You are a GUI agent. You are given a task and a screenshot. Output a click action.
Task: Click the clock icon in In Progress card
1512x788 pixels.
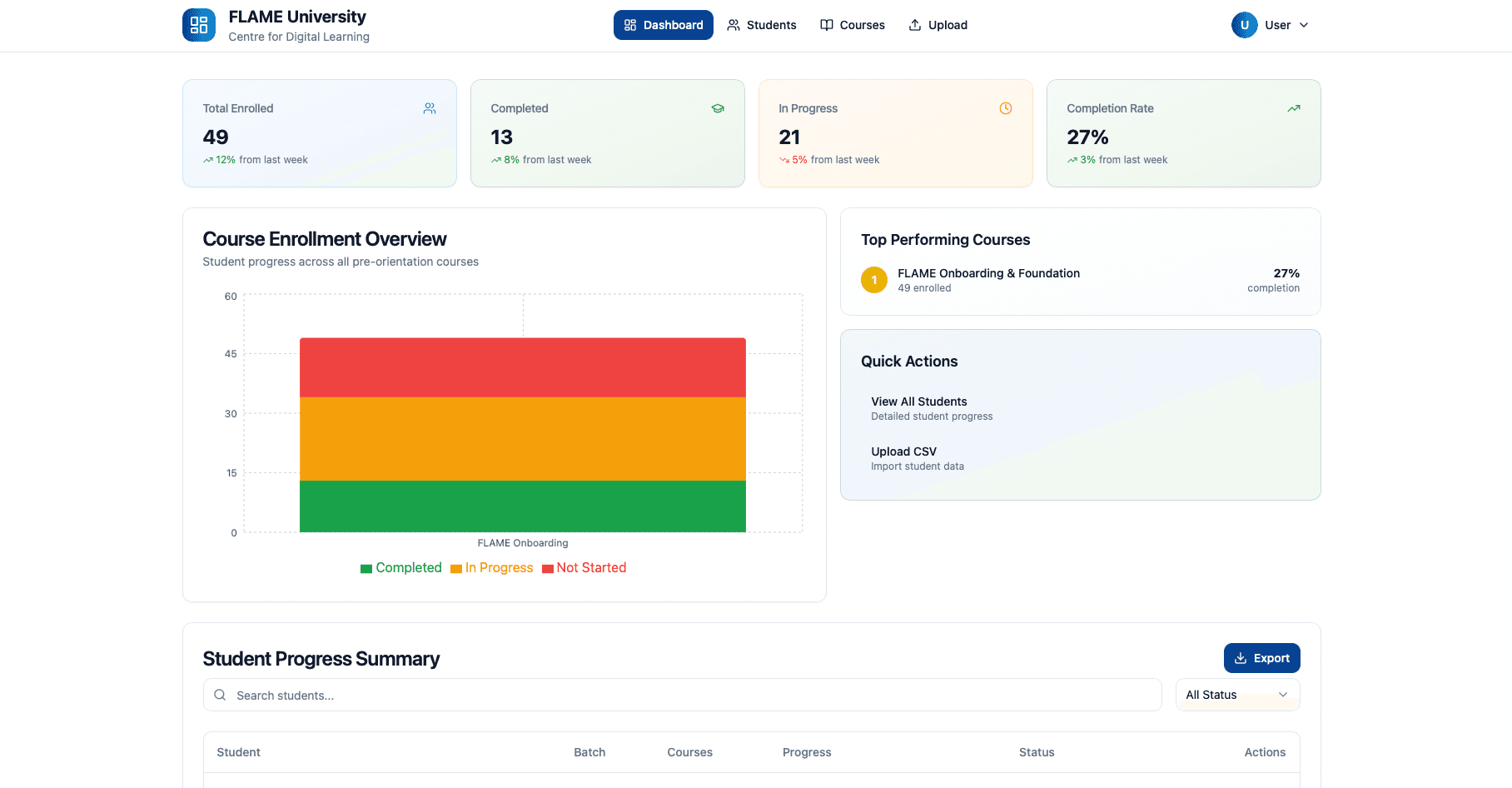click(x=1006, y=108)
